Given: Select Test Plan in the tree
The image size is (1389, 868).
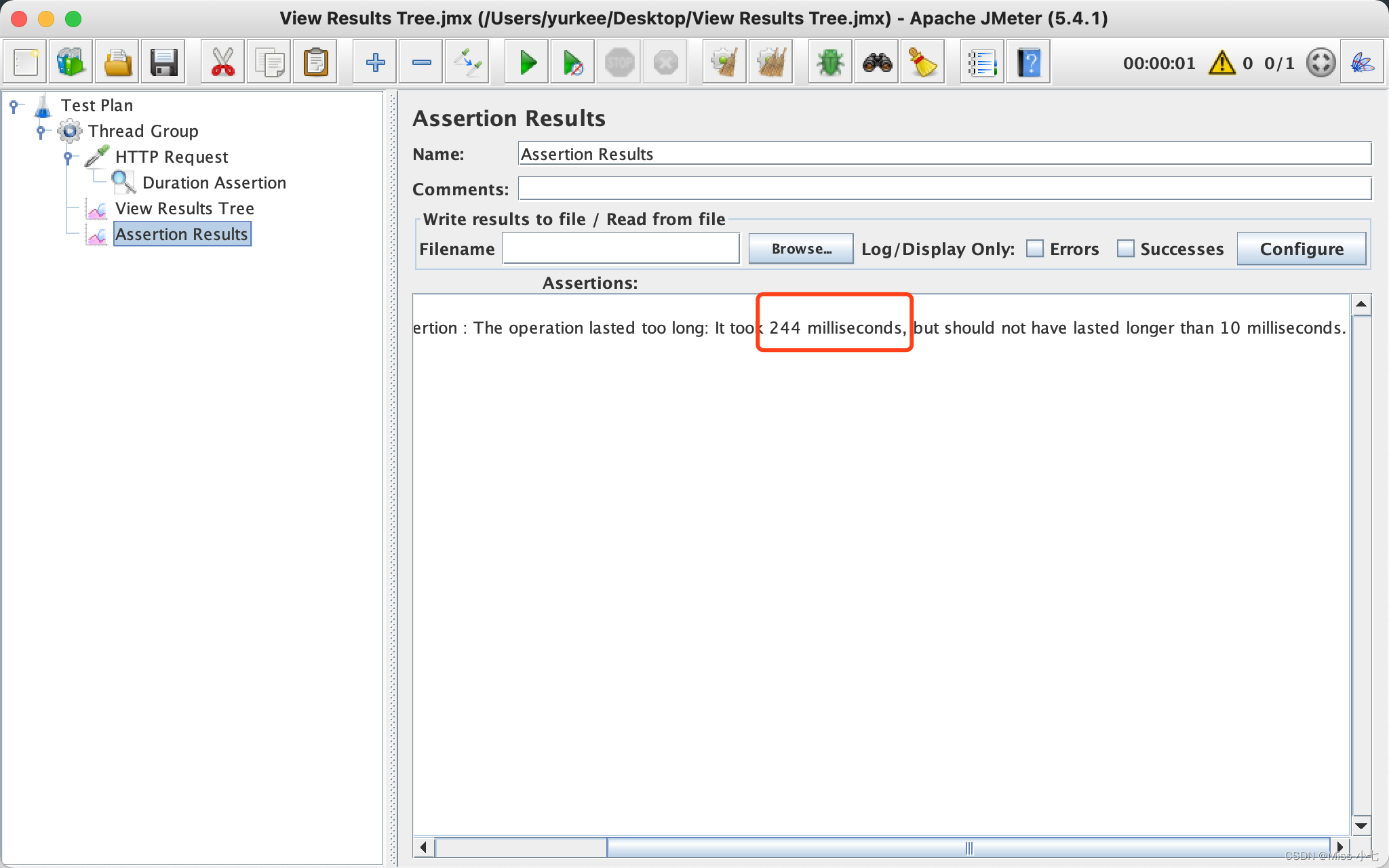Looking at the screenshot, I should (97, 105).
